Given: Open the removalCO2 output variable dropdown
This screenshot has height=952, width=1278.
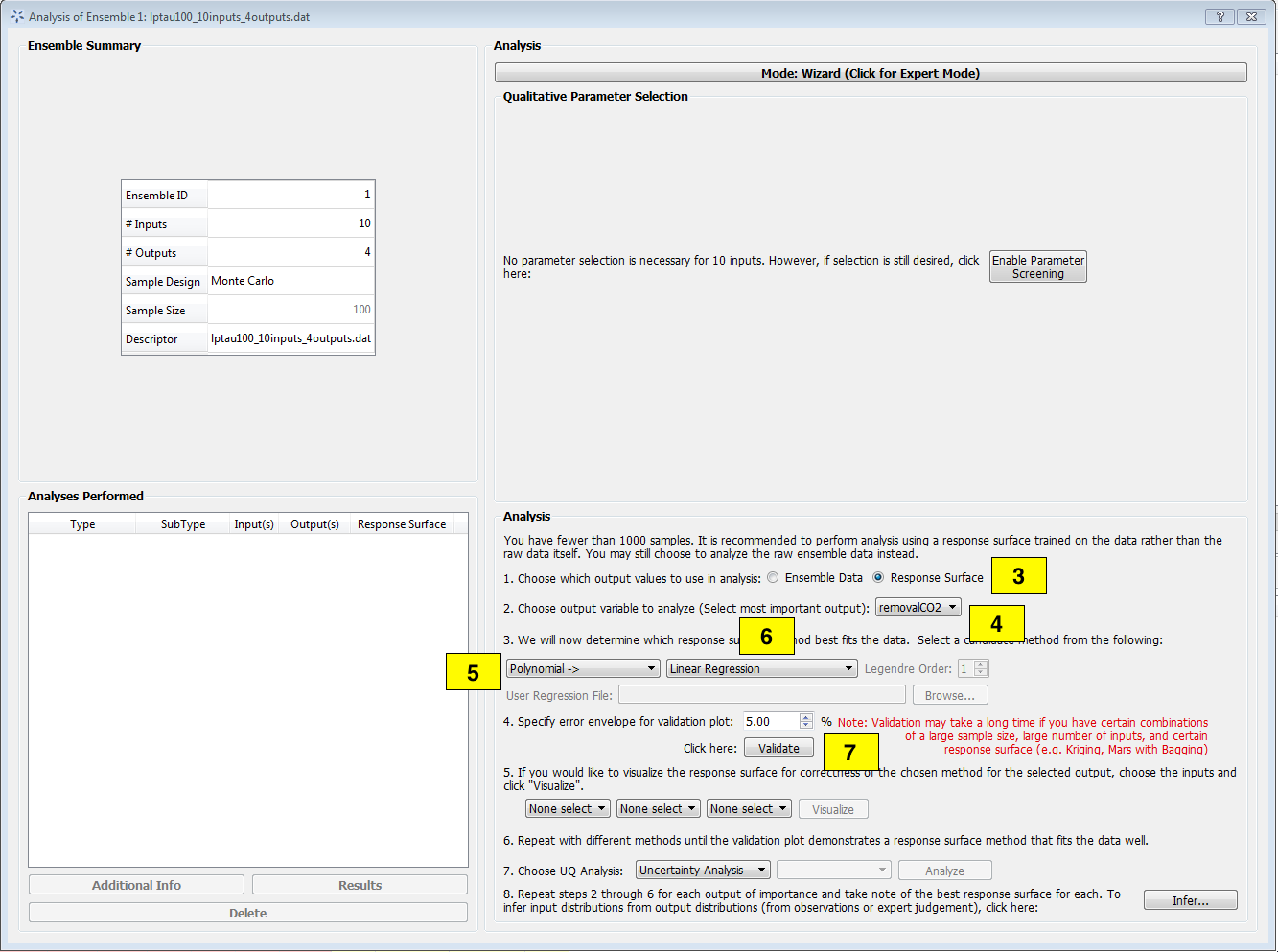Looking at the screenshot, I should pyautogui.click(x=918, y=606).
